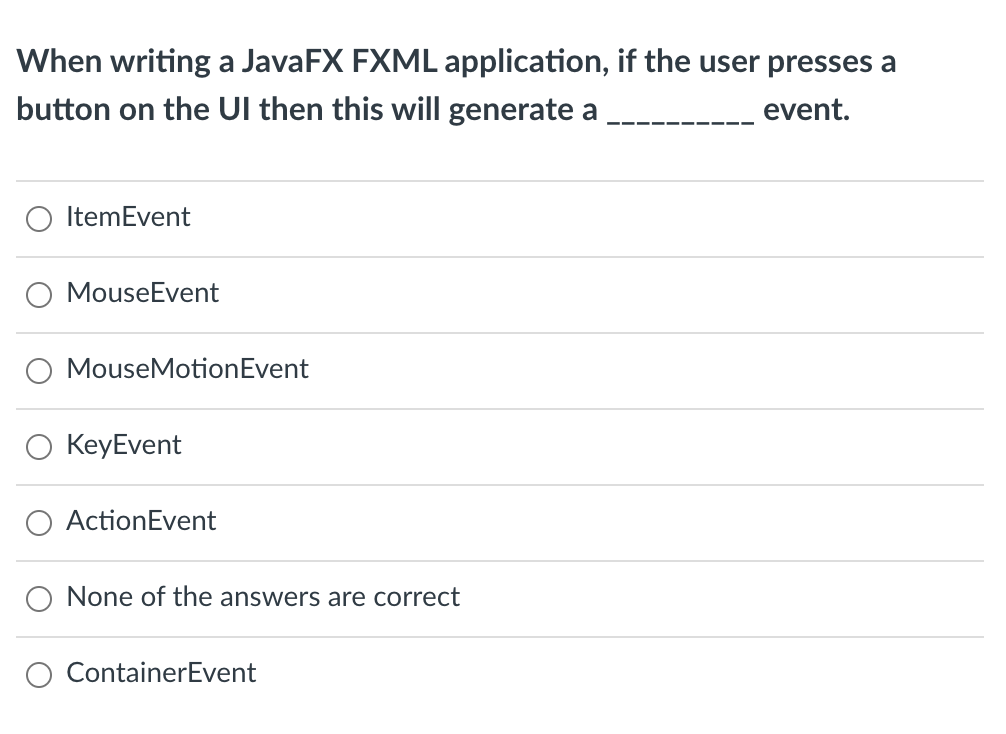Click the MouseMotionEvent answer label text

click(x=187, y=369)
